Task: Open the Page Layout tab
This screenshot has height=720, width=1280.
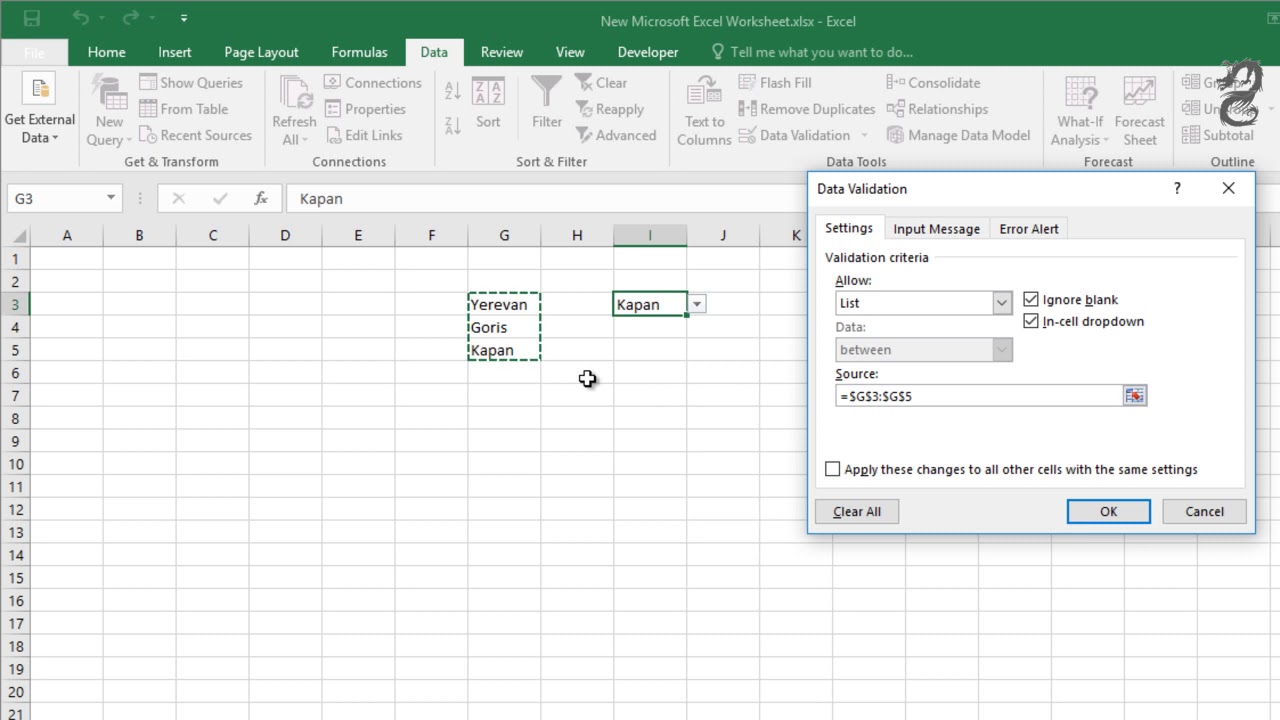Action: click(x=261, y=52)
